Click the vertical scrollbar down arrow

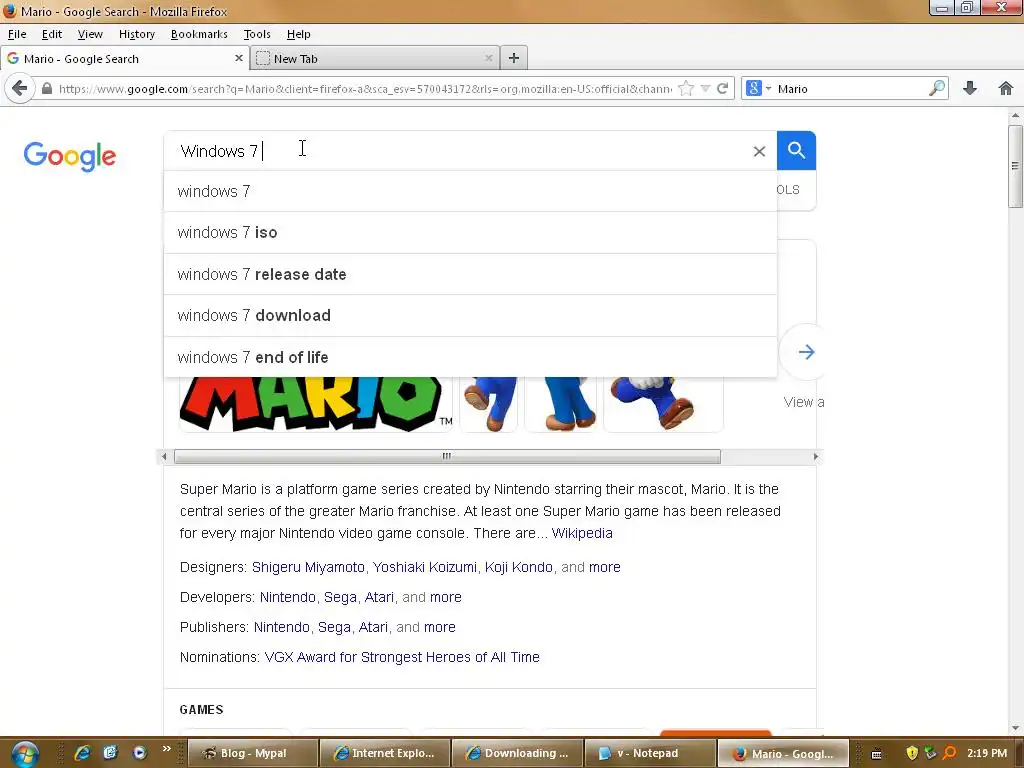coord(1015,728)
